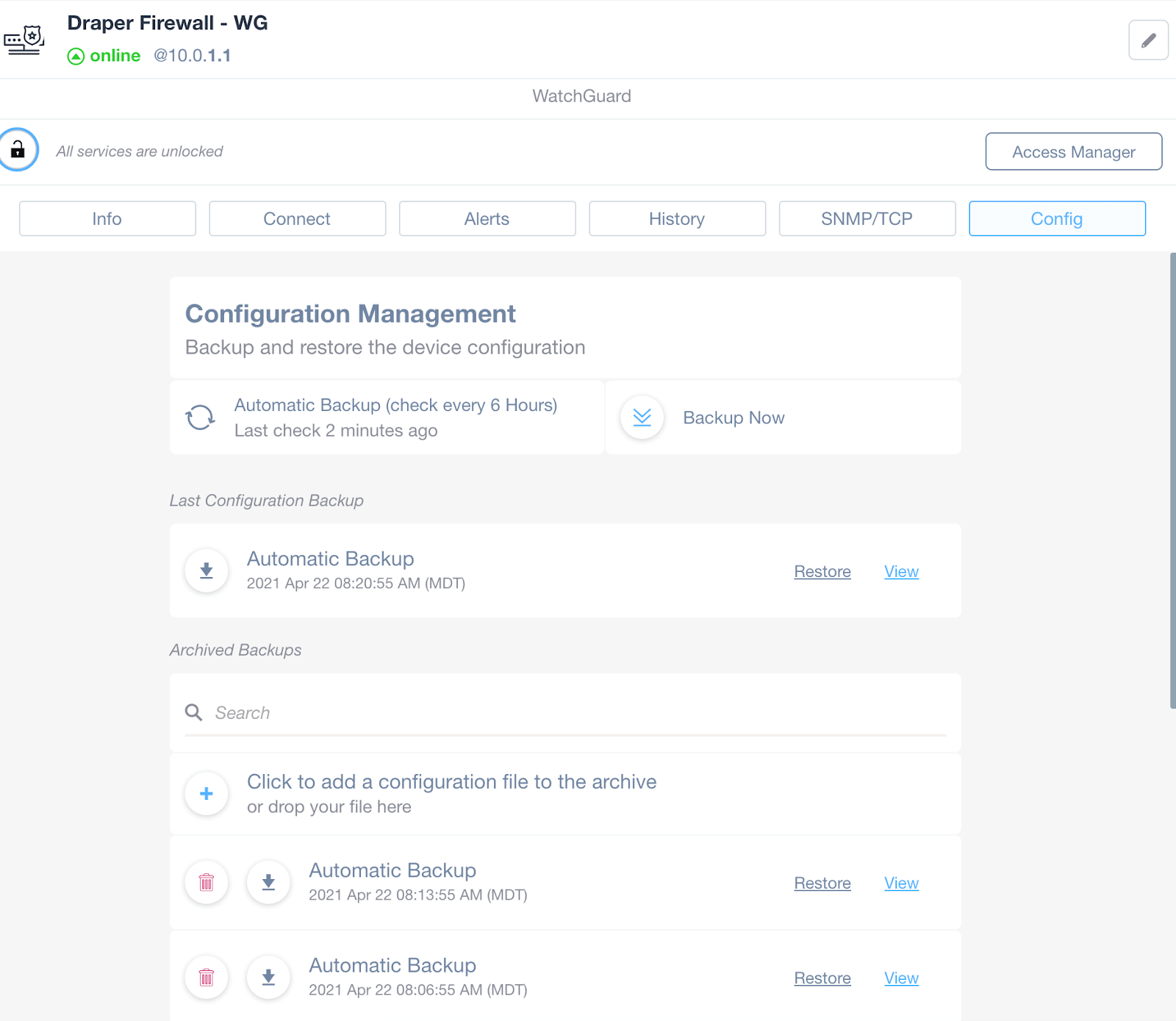1176x1021 pixels.
Task: Click the 'Configuration Management' heading
Action: 351,314
